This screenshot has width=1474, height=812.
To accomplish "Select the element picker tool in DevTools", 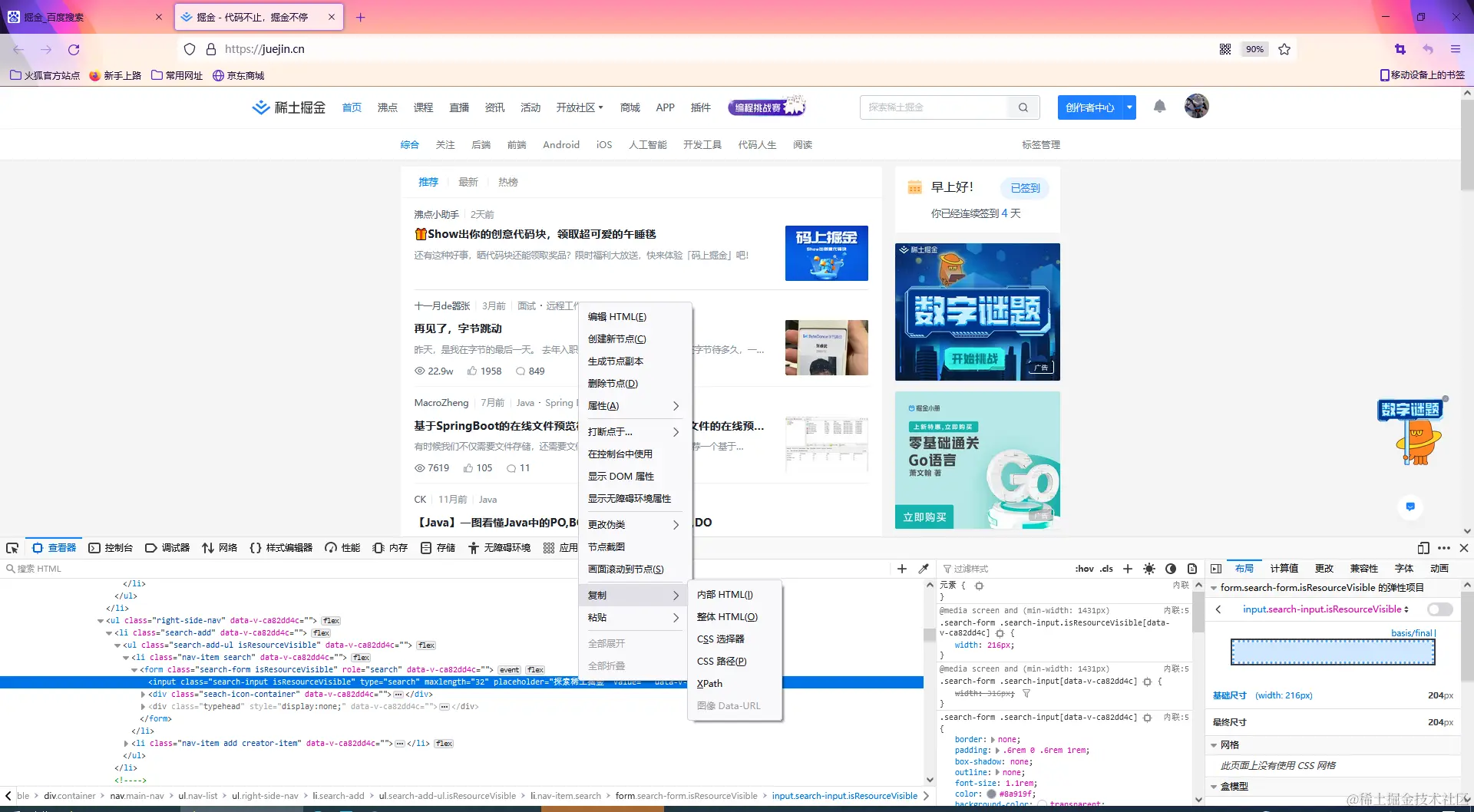I will [x=12, y=547].
